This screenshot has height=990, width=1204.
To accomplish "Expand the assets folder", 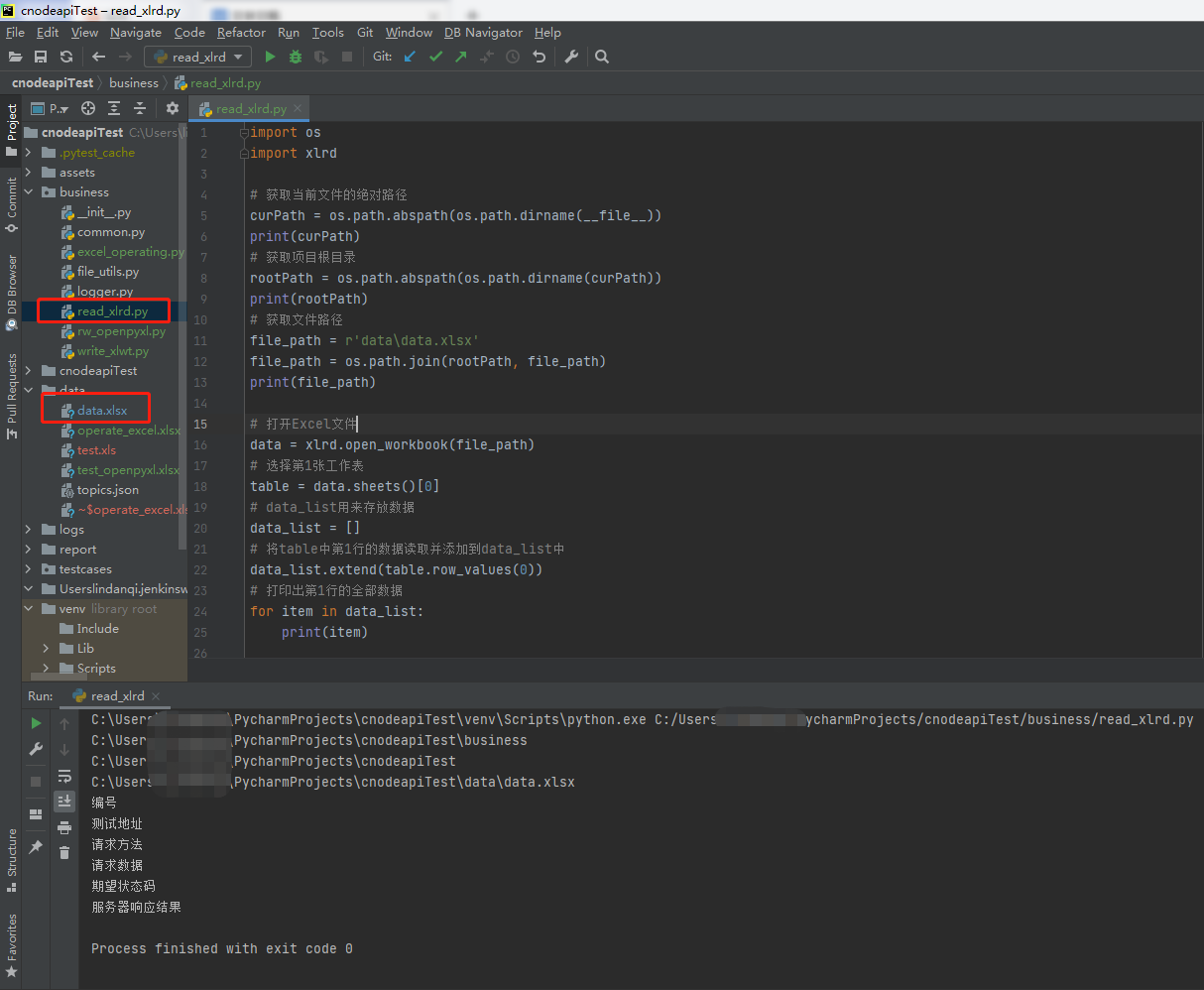I will (x=29, y=173).
